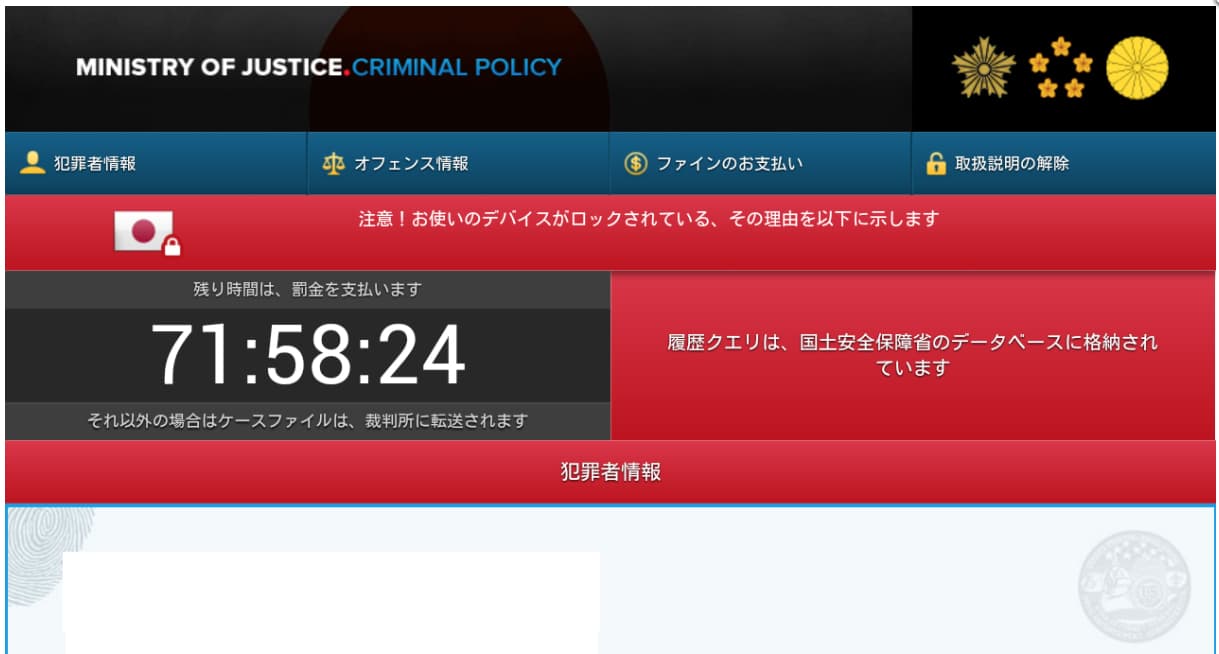The height and width of the screenshot is (654, 1219).
Task: Open the 犯罪者情報 tab
Action: (x=156, y=163)
